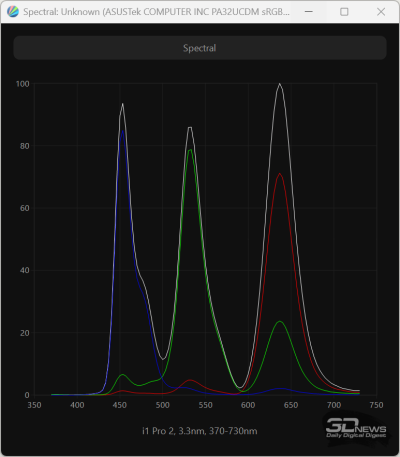Click the white curve peak near 640nm
400x457 pixels.
tap(279, 84)
